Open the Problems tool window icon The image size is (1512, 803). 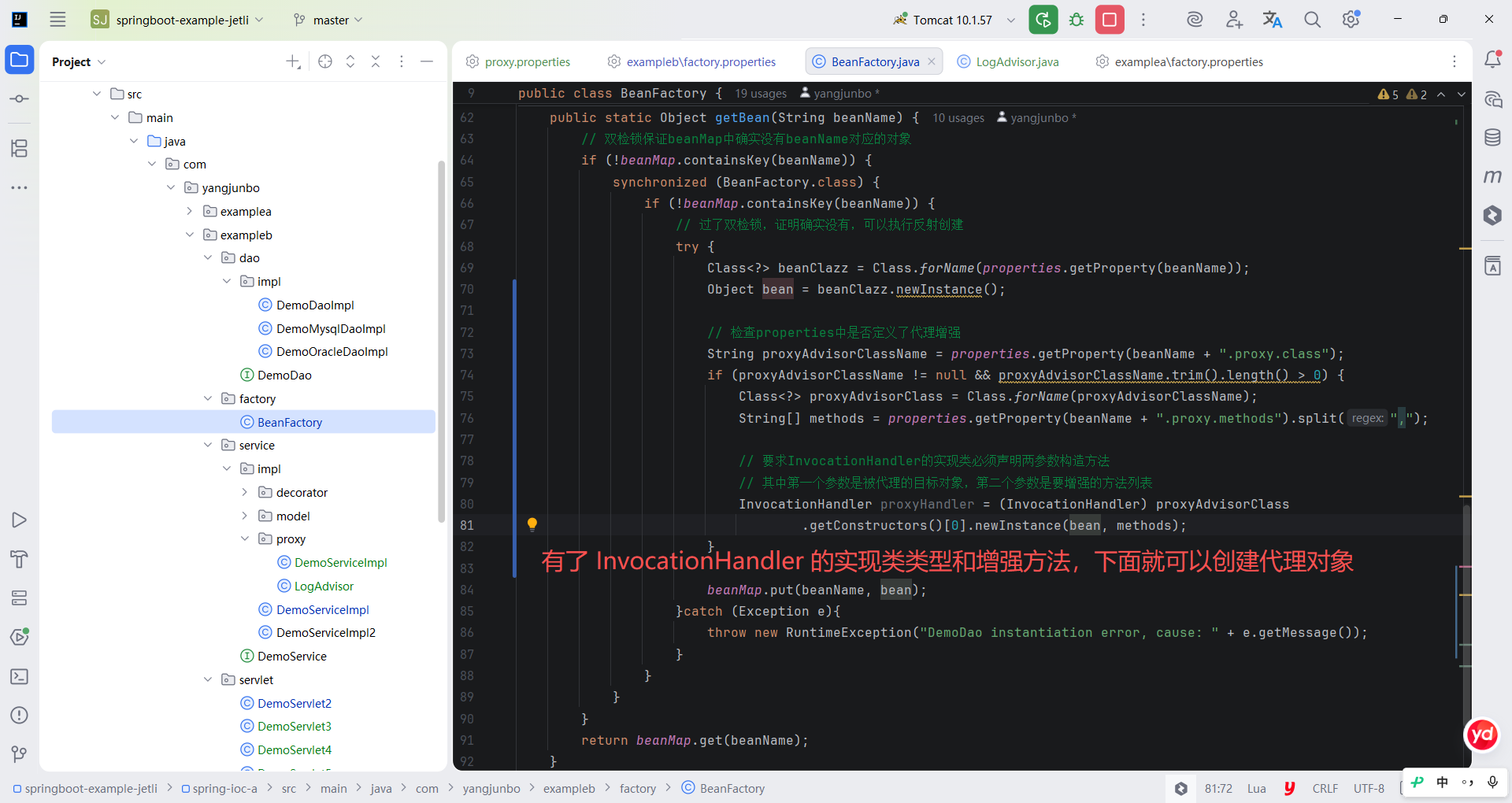coord(20,716)
